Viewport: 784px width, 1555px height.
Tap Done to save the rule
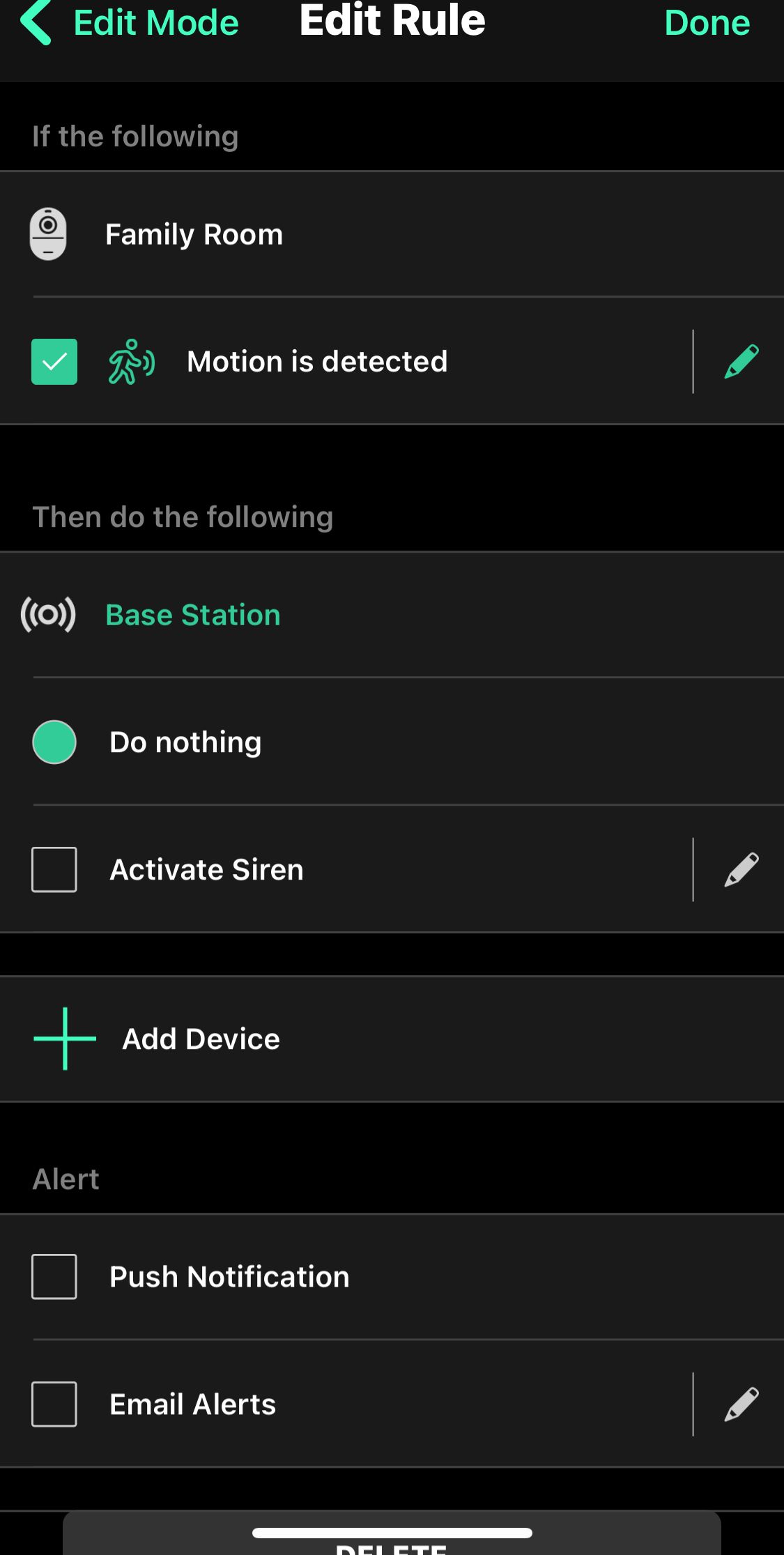pos(707,23)
